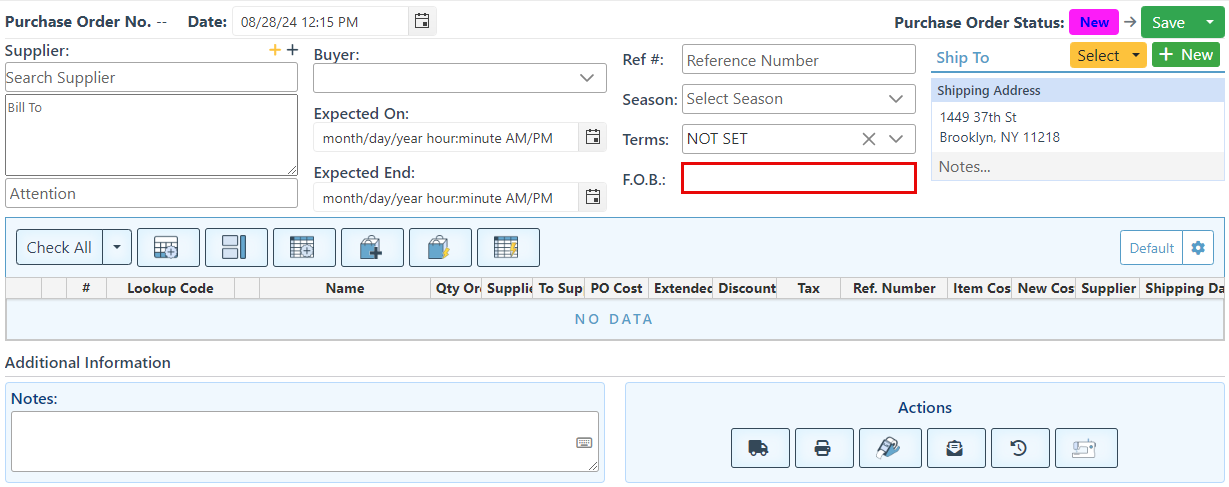The width and height of the screenshot is (1229, 487).
Task: Click the label printer icon in Actions
Action: click(x=890, y=448)
